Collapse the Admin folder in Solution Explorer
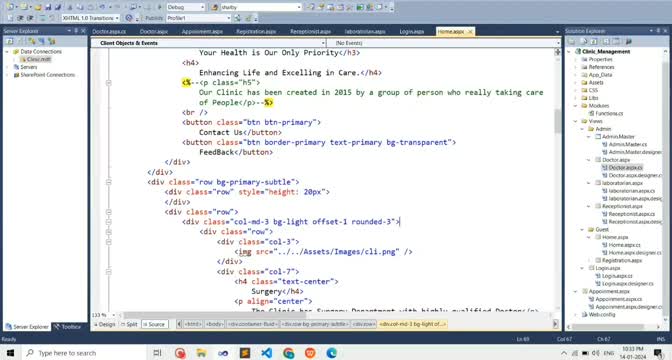 582,129
